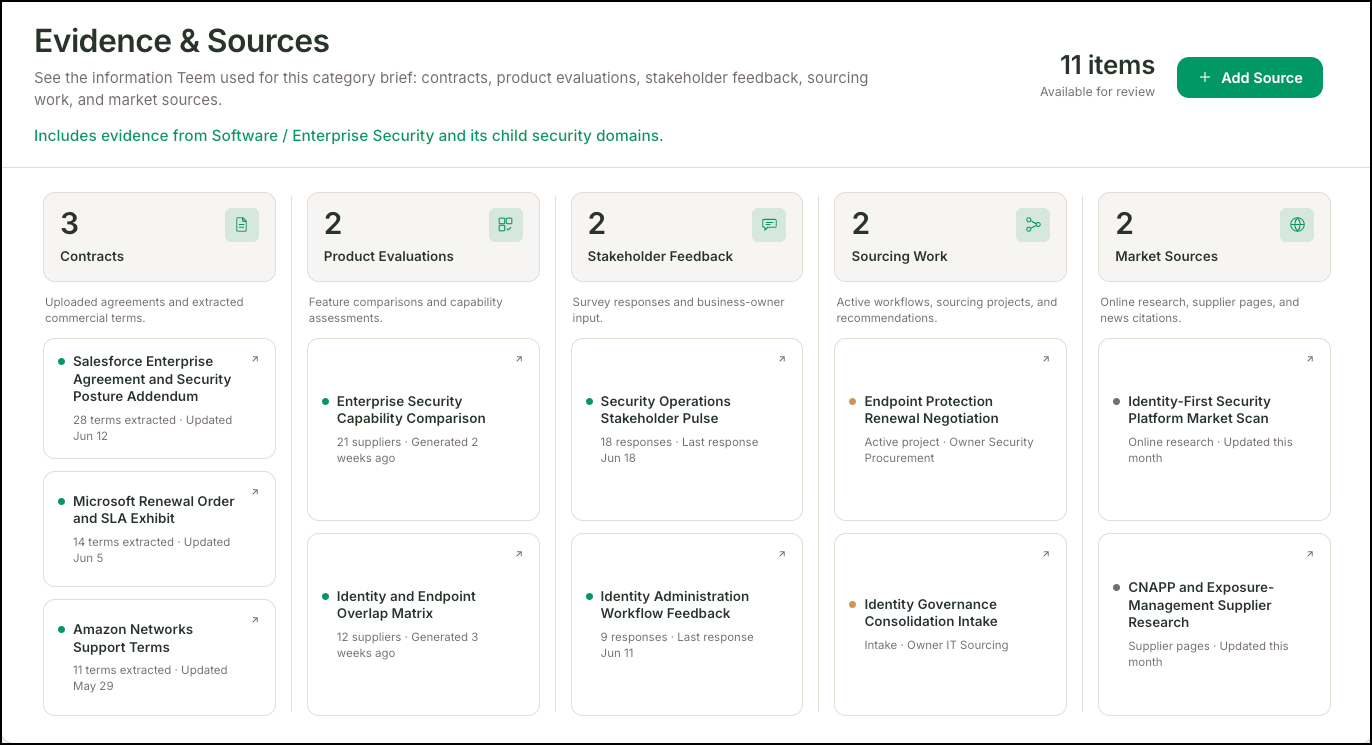Click '21 suppliers · Generated 2 weeks ago'
1372x745 pixels.
(408, 450)
